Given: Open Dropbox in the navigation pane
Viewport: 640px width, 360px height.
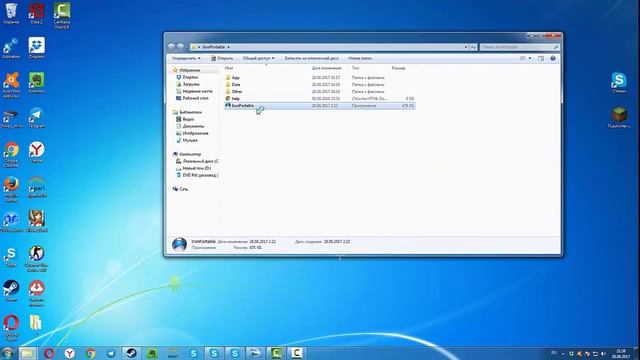Looking at the screenshot, I should tap(190, 77).
